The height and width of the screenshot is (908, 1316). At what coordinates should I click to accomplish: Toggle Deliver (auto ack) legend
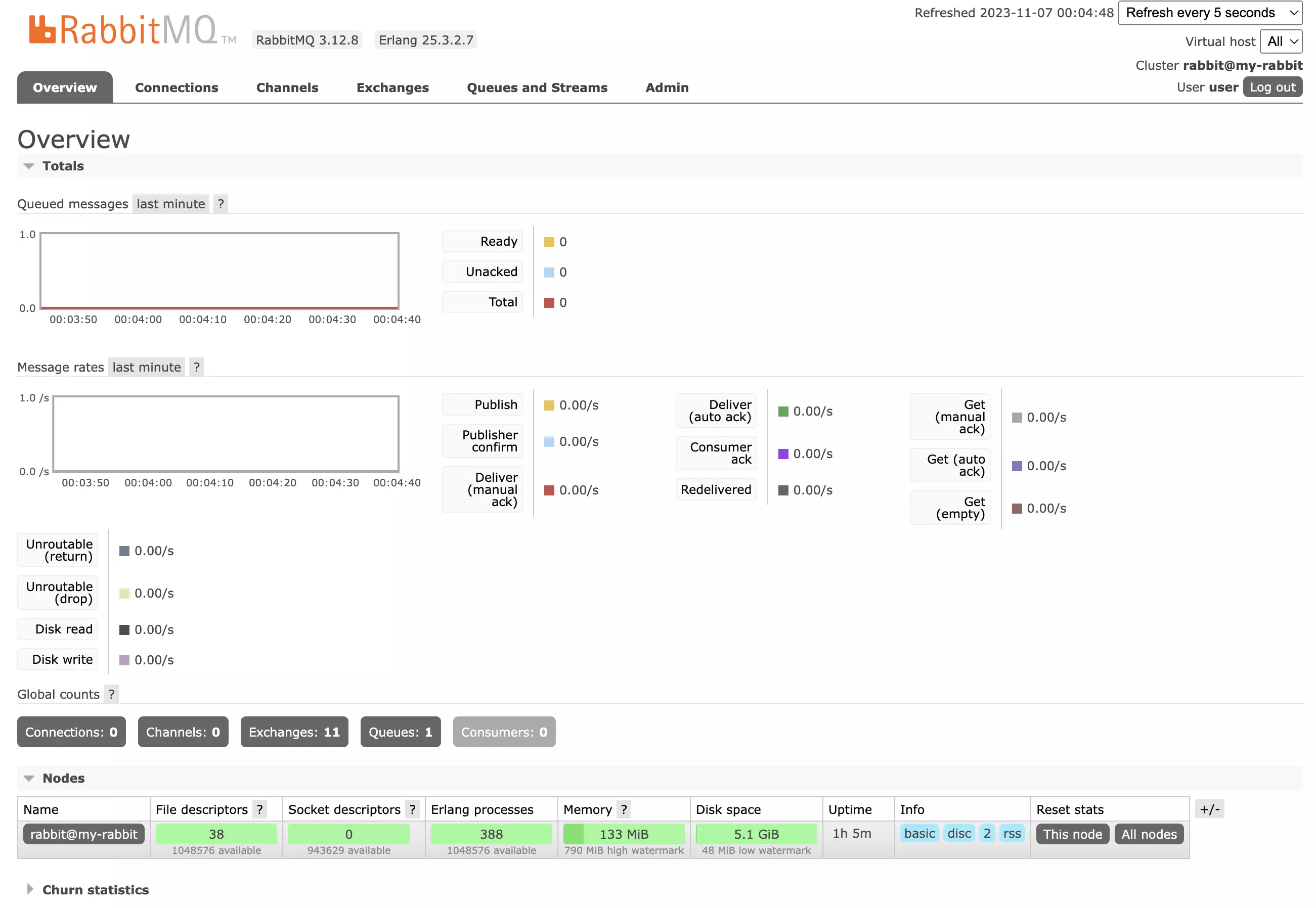[716, 411]
